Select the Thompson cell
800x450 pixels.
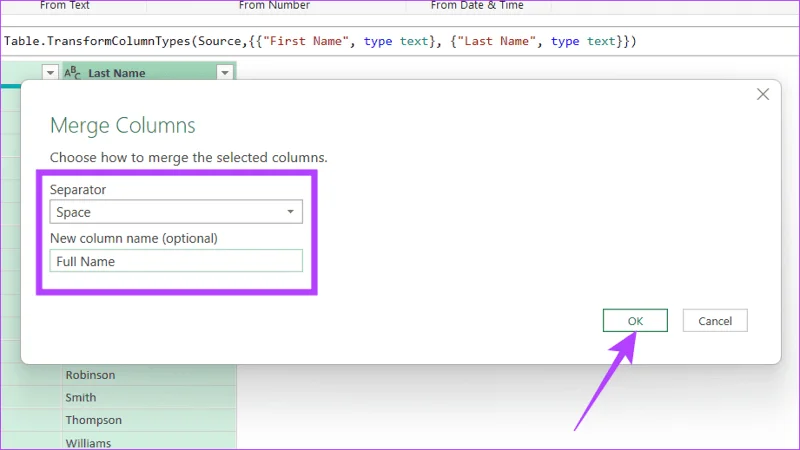pyautogui.click(x=149, y=420)
